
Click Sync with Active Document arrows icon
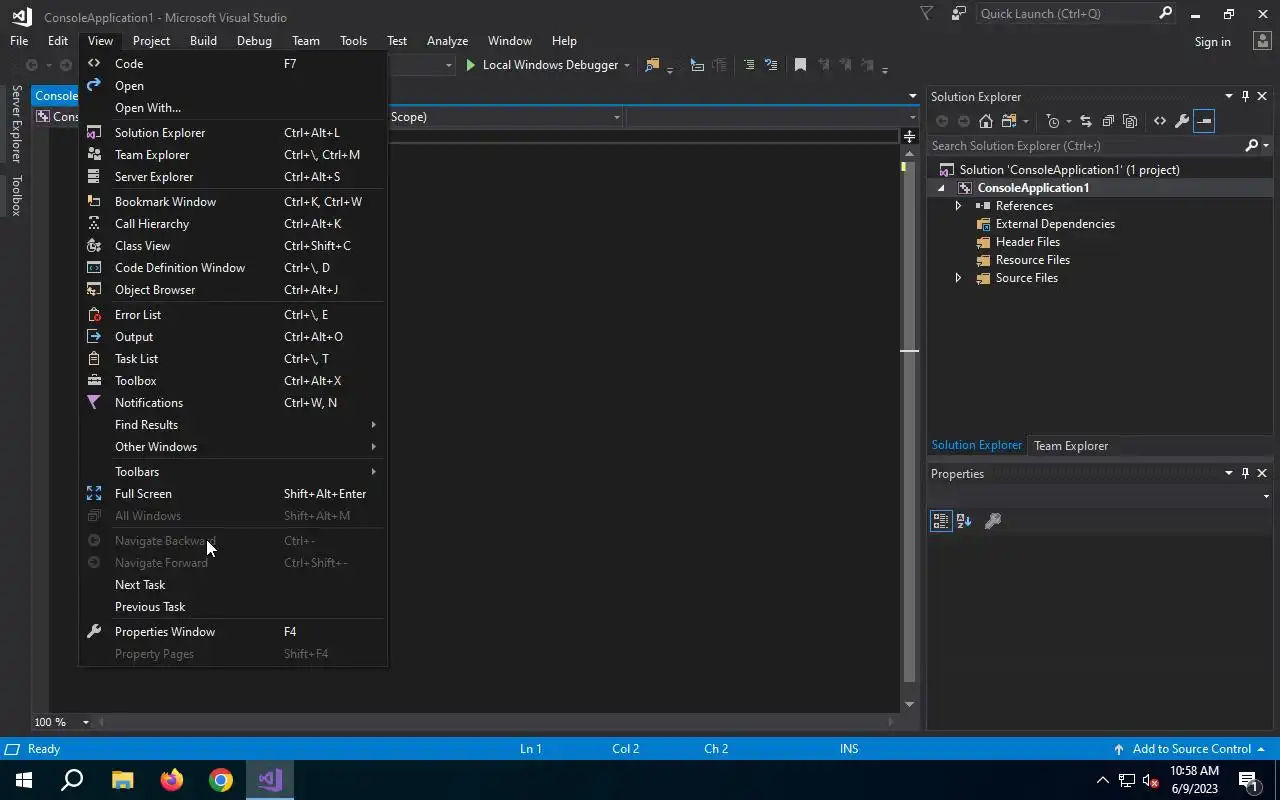(x=1085, y=121)
